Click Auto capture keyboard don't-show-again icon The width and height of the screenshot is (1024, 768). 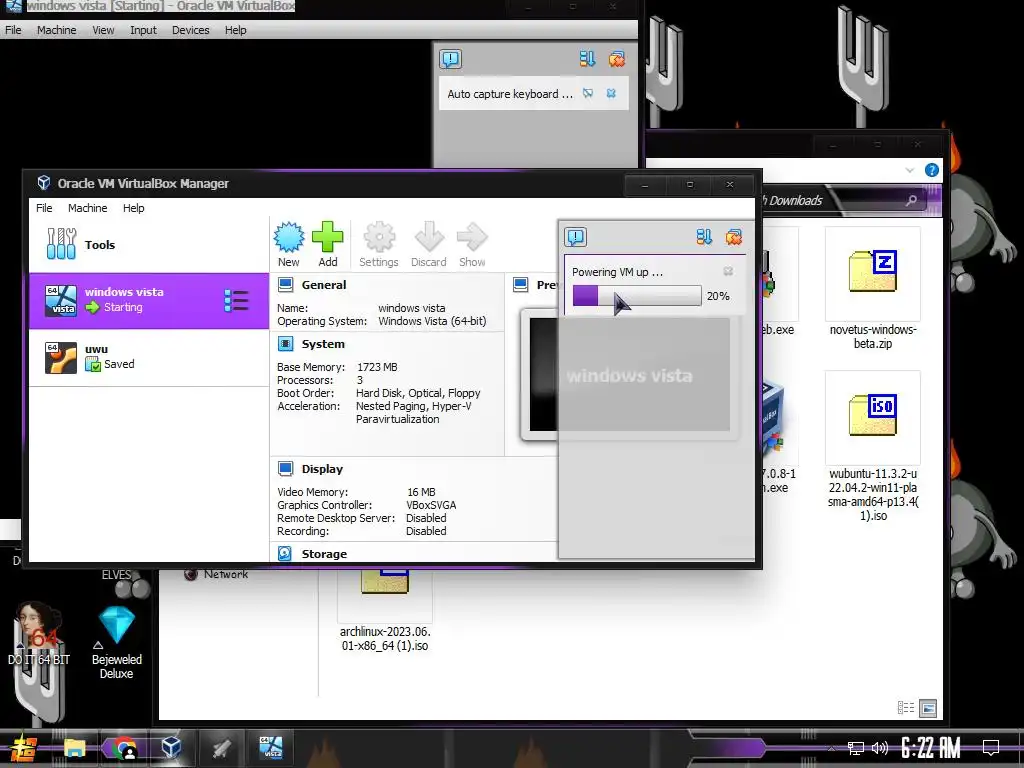point(588,93)
